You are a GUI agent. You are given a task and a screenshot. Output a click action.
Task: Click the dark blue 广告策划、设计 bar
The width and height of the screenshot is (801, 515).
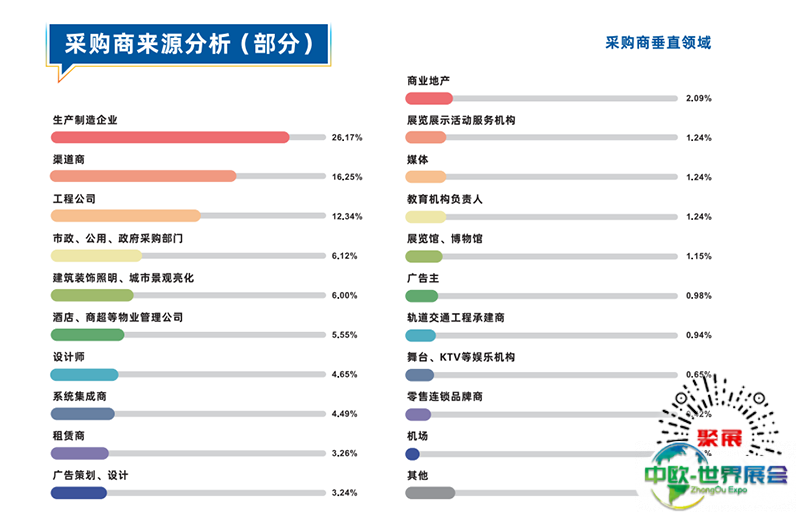point(78,493)
